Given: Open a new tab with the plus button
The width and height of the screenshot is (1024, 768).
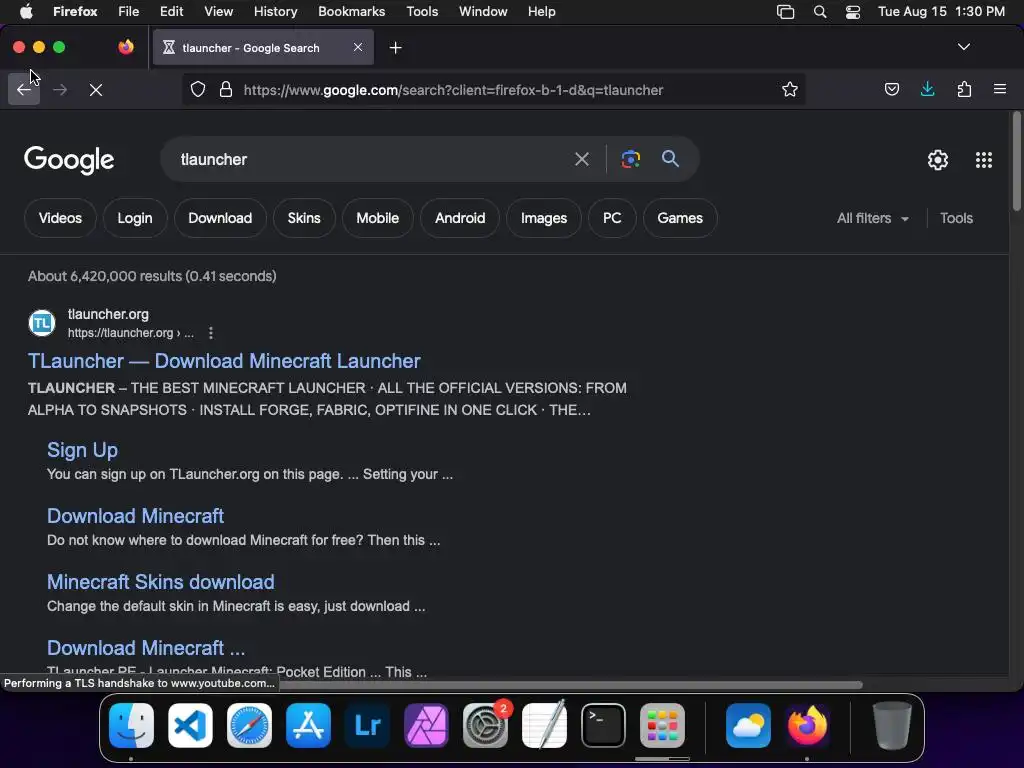Looking at the screenshot, I should 395,48.
